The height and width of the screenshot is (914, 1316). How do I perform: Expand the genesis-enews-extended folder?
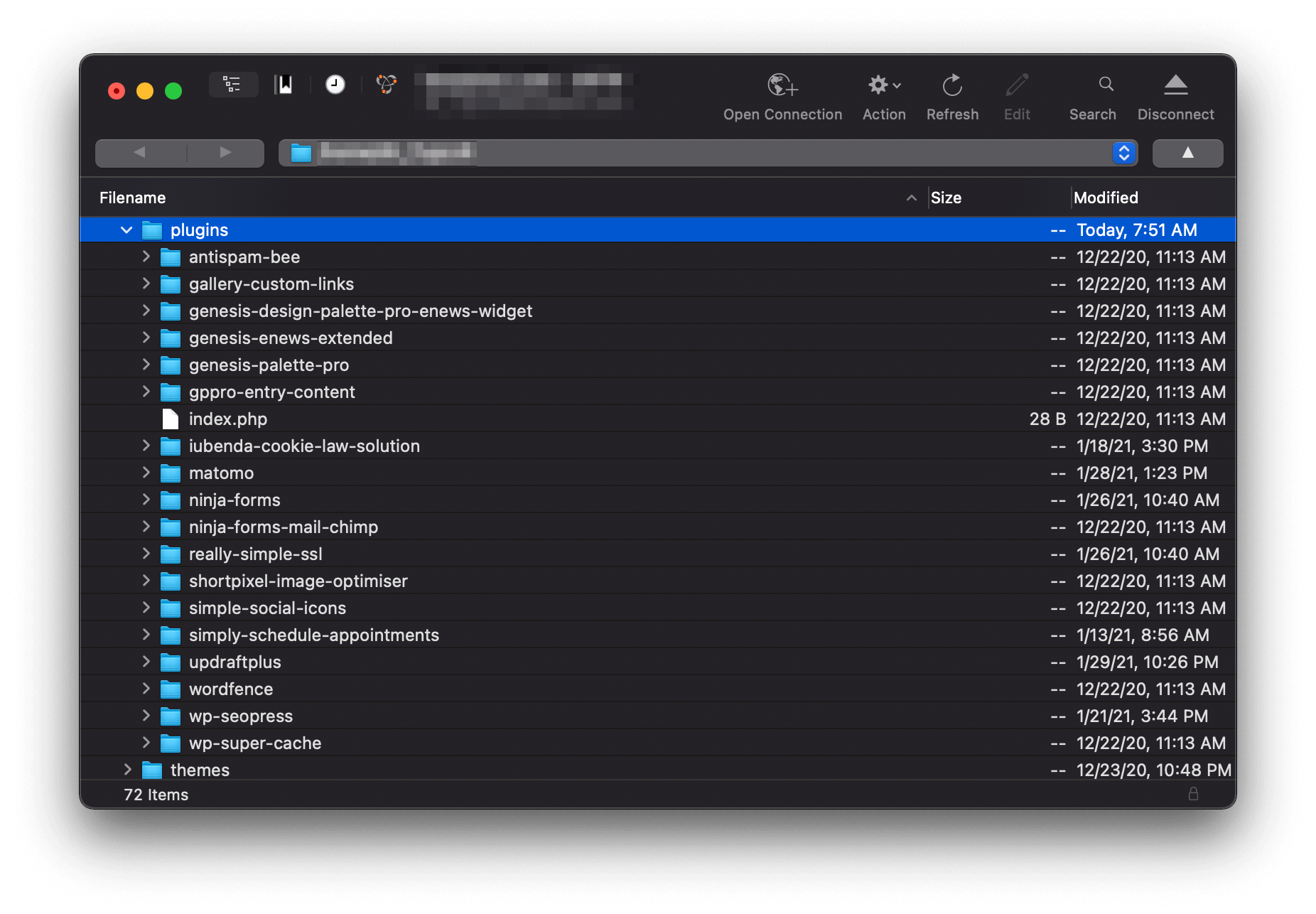[x=146, y=338]
